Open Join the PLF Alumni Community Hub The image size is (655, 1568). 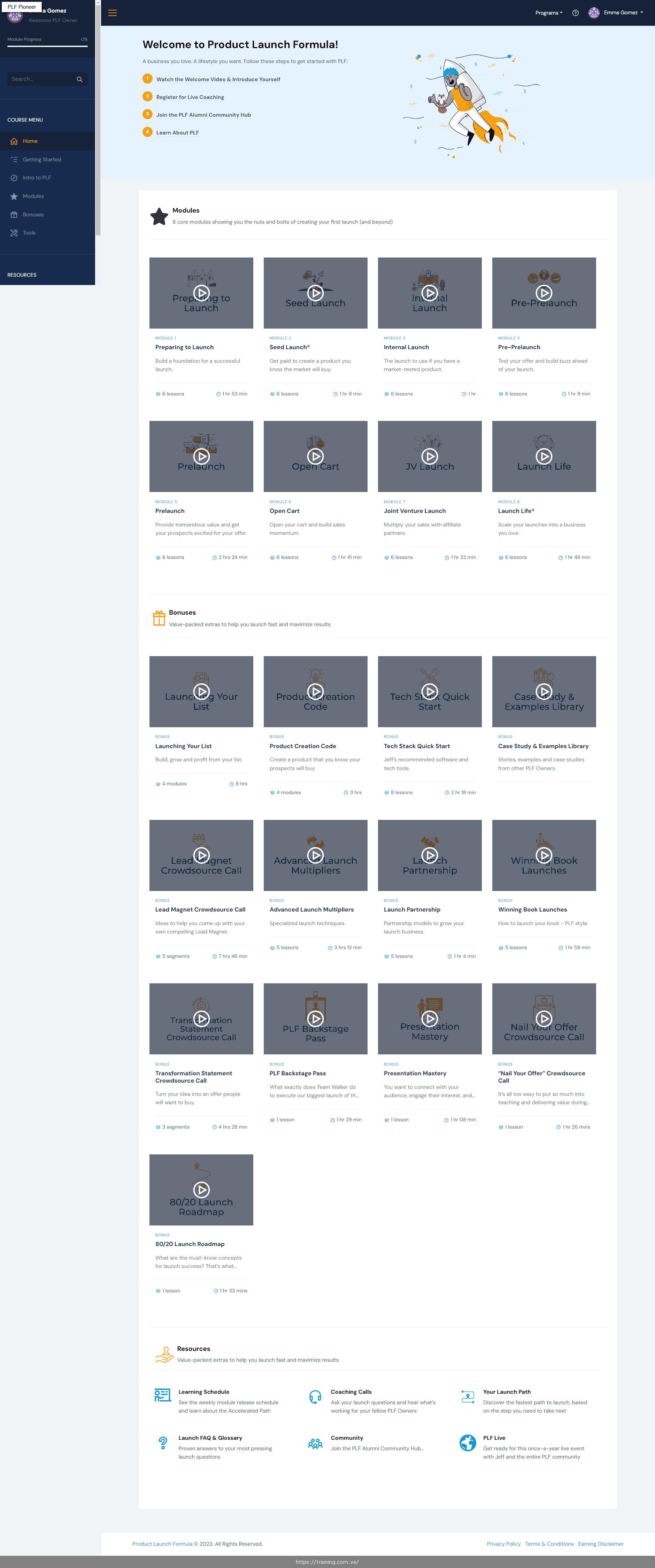coord(203,115)
